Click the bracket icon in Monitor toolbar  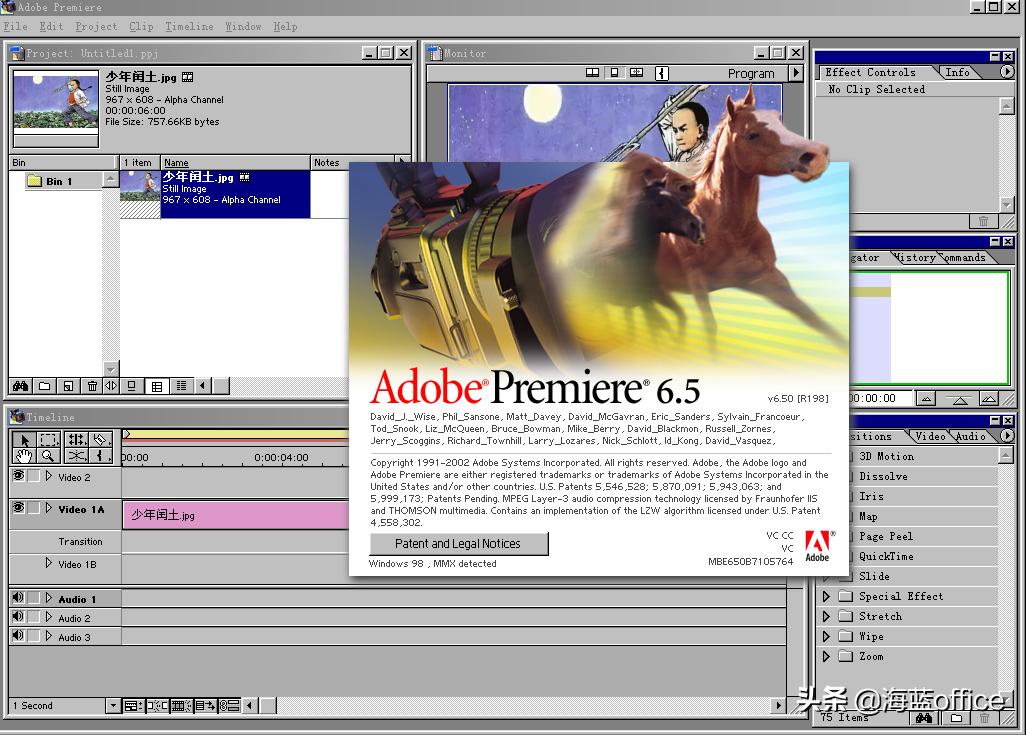point(662,73)
